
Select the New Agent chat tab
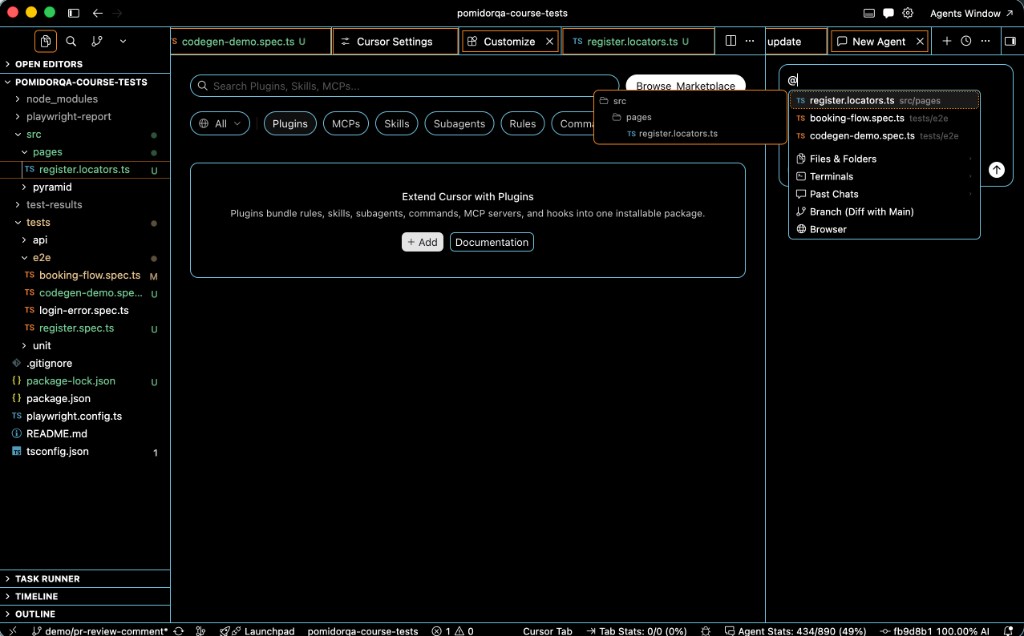[878, 41]
